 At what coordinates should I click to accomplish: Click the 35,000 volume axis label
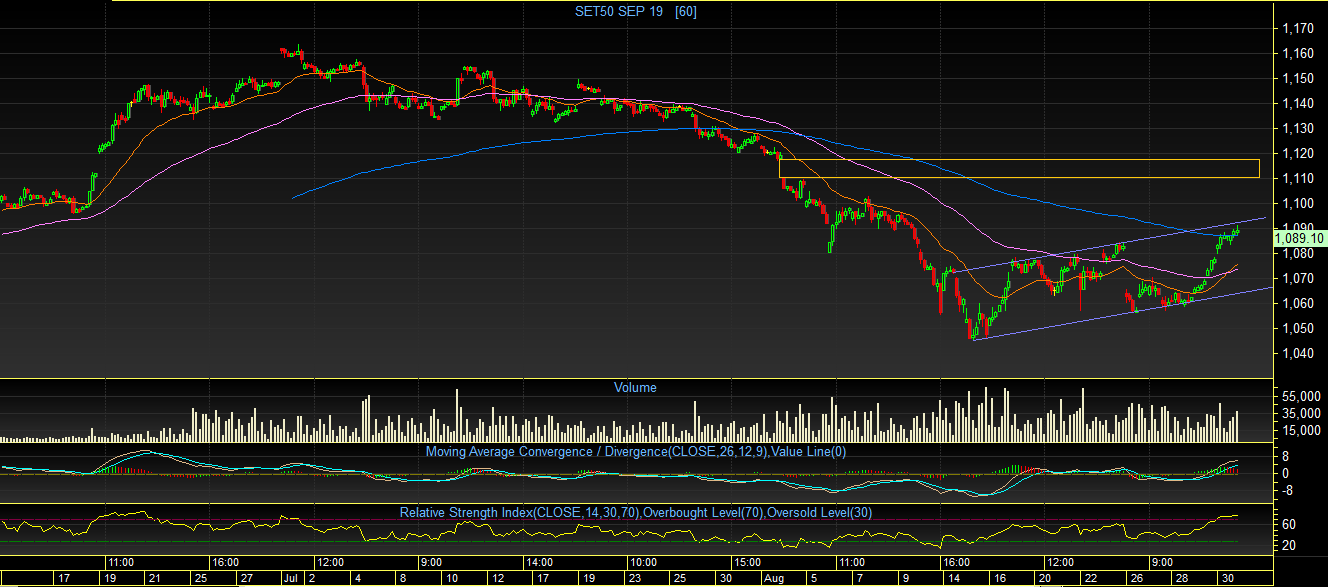(1300, 413)
